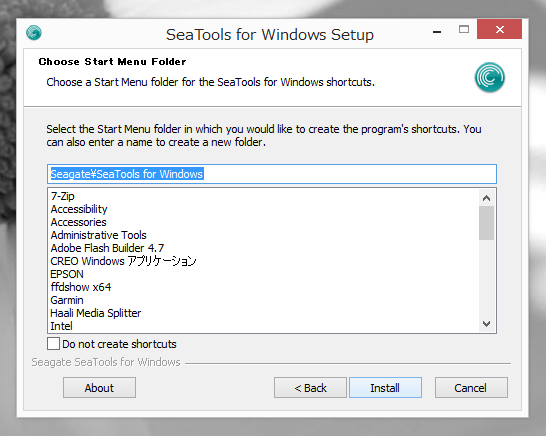Viewport: 546px width, 436px height.
Task: Click the folder list scroll down arrow
Action: (x=486, y=324)
